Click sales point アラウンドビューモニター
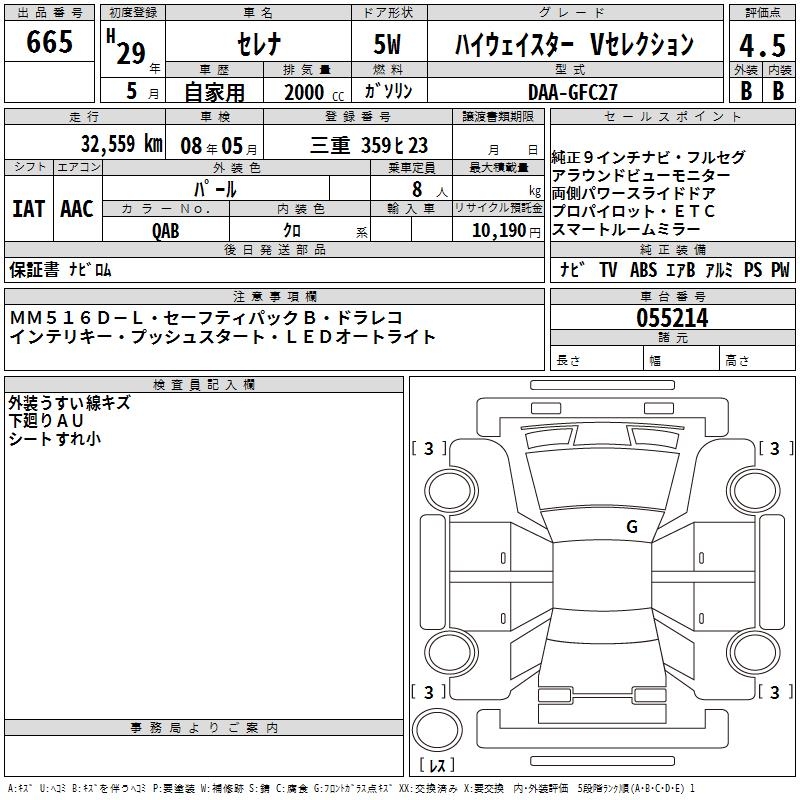Viewport: 800px width, 800px height. pyautogui.click(x=641, y=175)
